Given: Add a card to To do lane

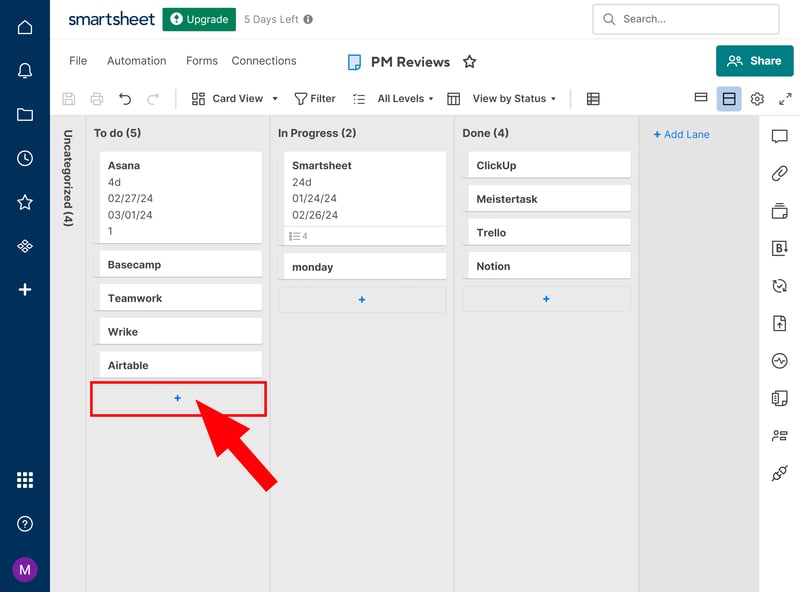Looking at the screenshot, I should 178,398.
